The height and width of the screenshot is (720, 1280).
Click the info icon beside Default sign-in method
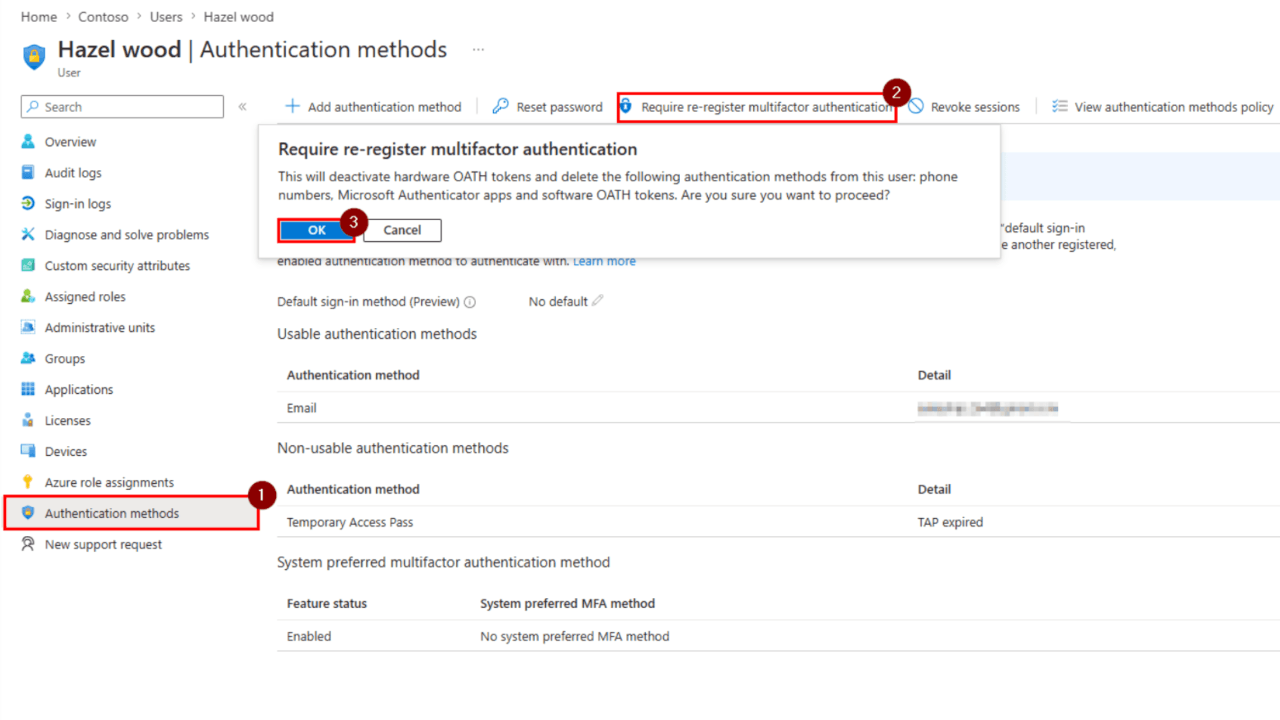click(x=470, y=302)
